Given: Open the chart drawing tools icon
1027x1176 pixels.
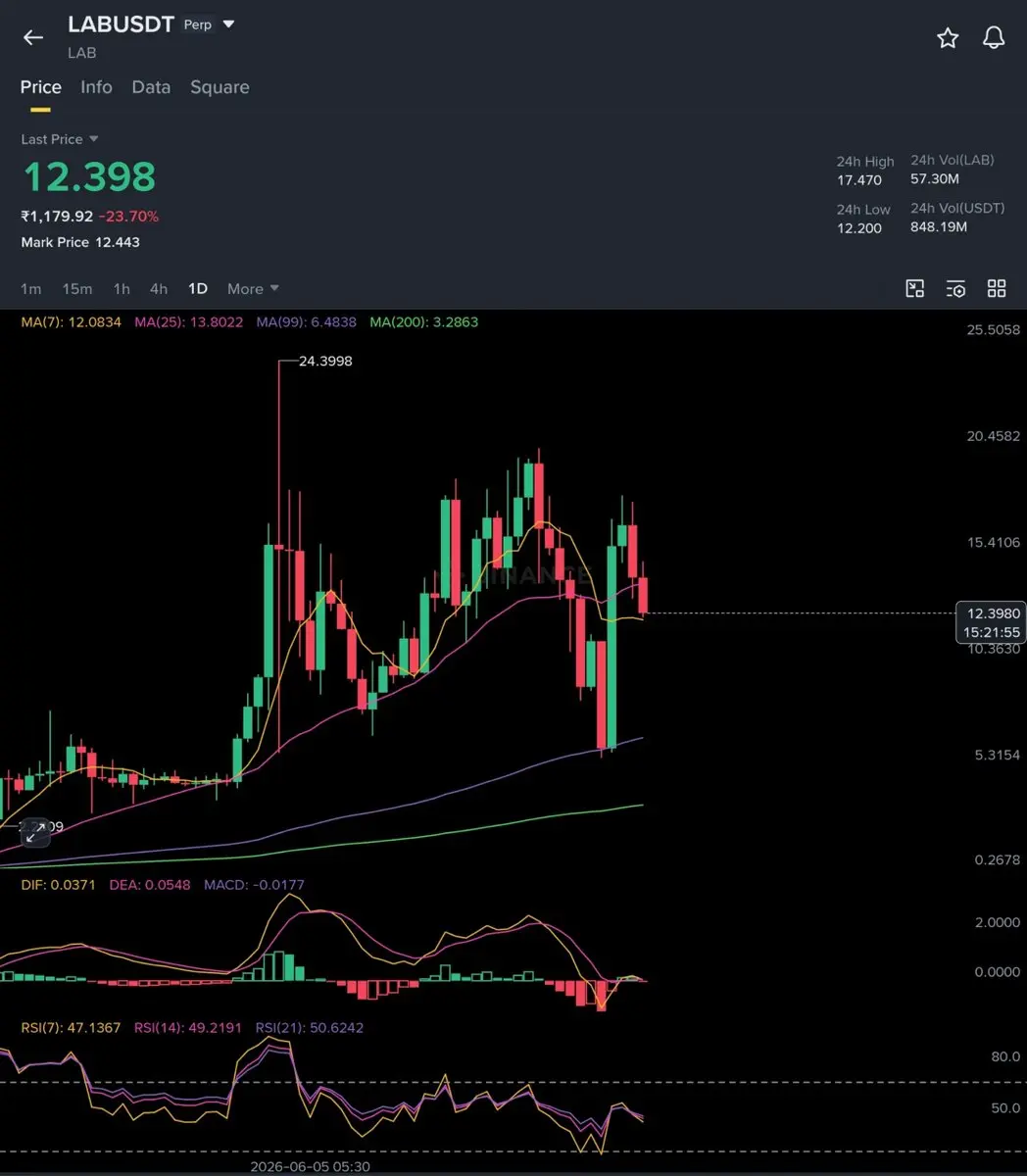Looking at the screenshot, I should (915, 288).
